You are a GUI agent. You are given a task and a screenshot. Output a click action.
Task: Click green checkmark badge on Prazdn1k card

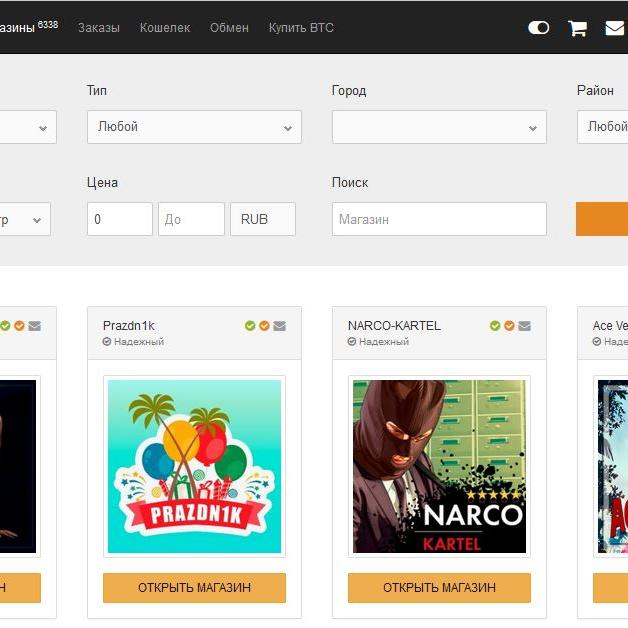tap(250, 326)
